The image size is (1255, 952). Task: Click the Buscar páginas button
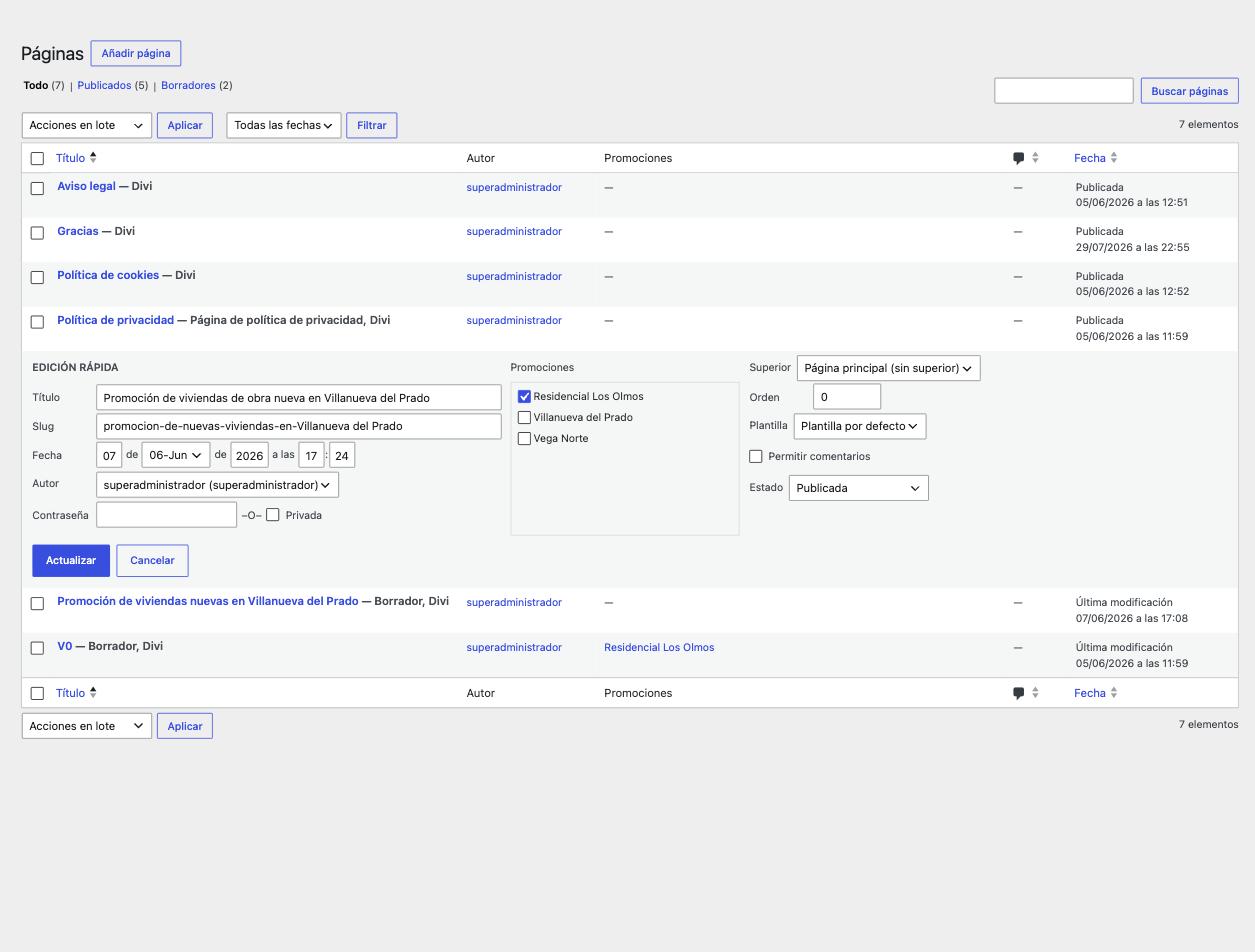tap(1190, 91)
